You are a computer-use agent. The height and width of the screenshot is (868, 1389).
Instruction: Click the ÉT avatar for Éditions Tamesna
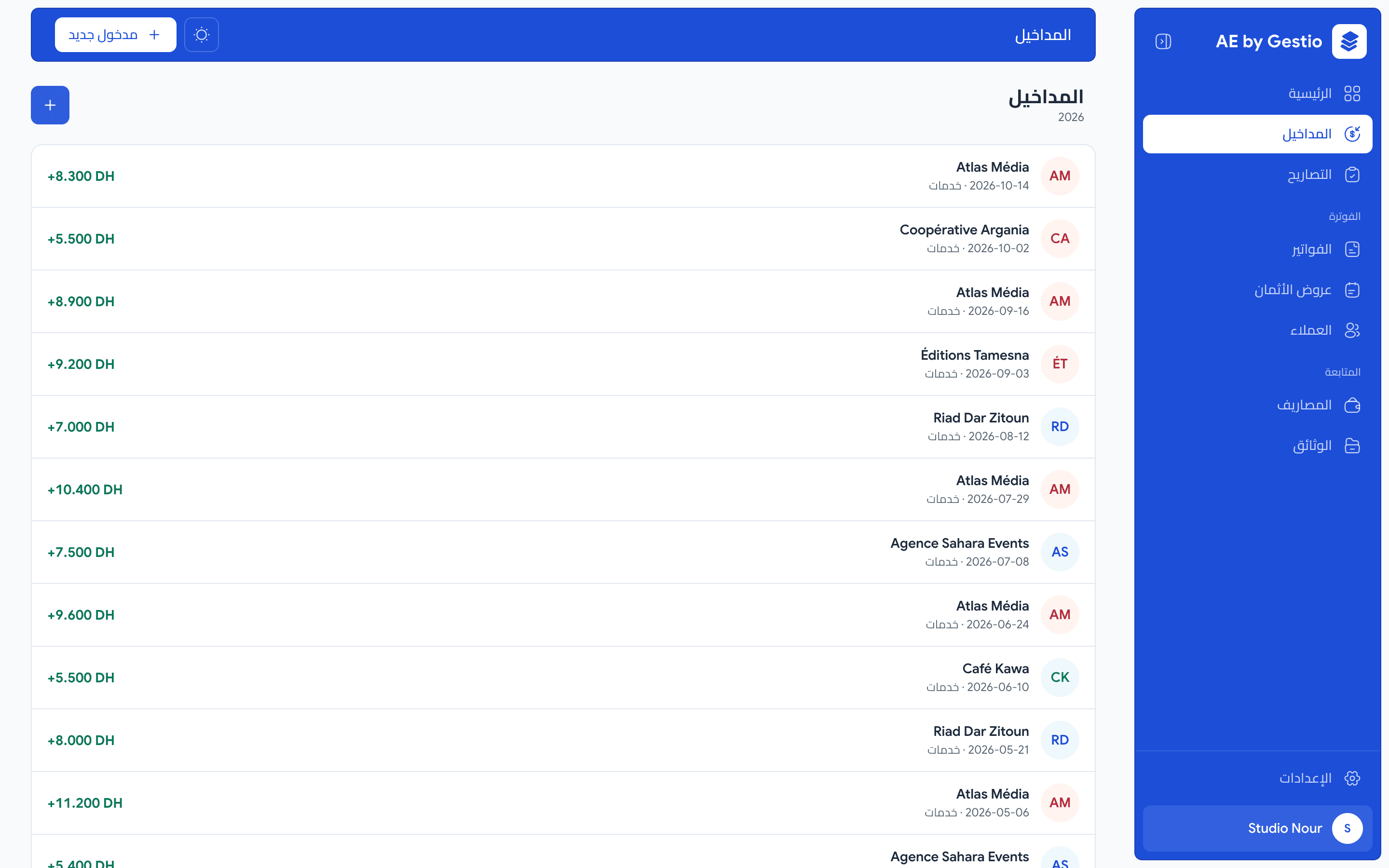(1060, 364)
